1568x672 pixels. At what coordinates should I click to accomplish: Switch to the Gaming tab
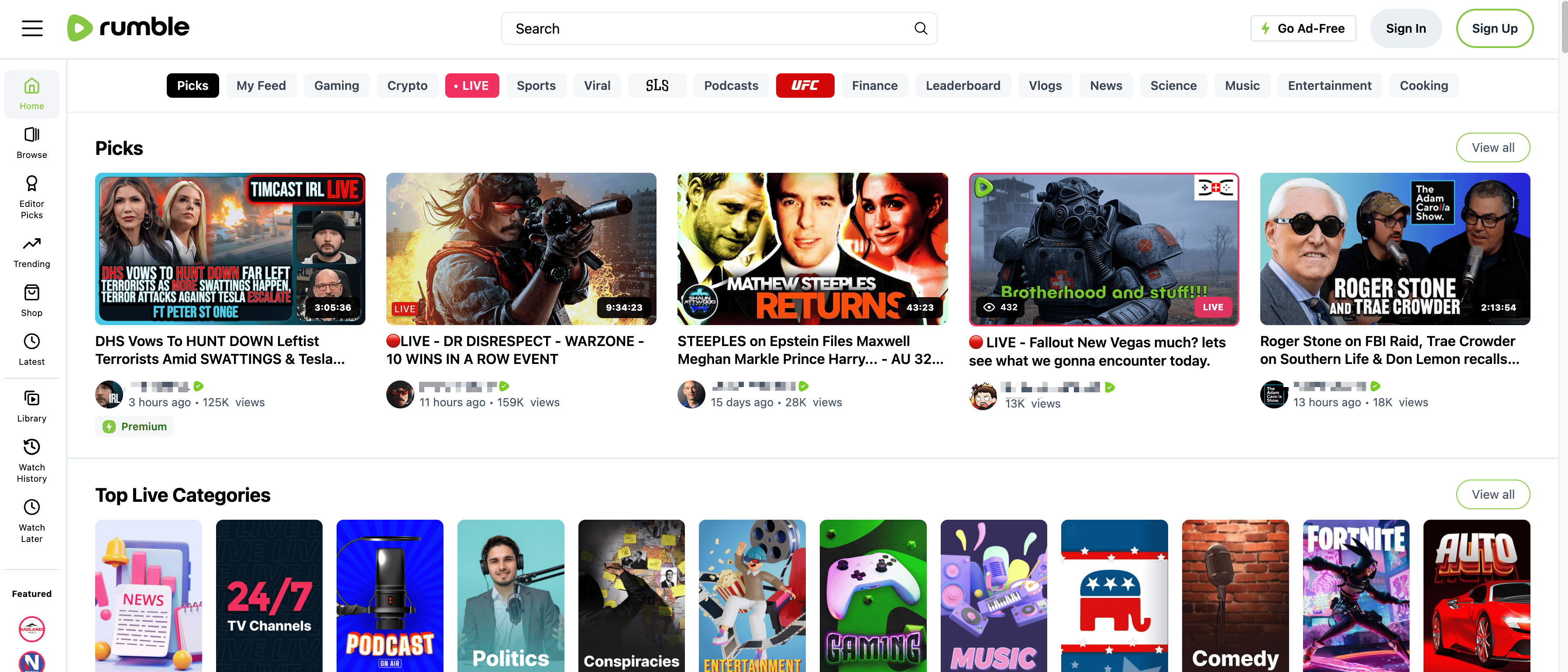click(x=336, y=86)
